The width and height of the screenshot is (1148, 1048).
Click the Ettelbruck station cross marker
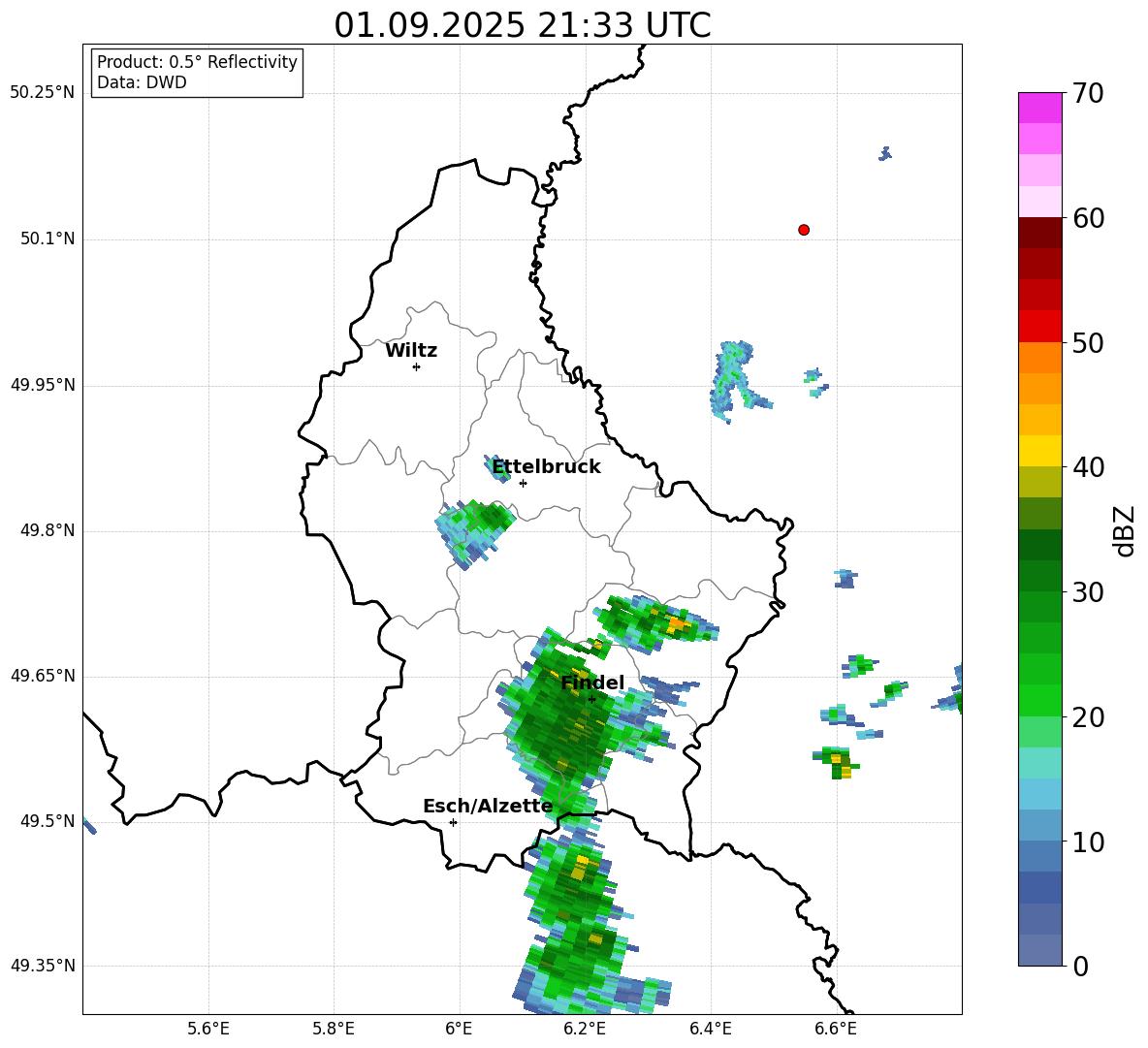pyautogui.click(x=523, y=483)
